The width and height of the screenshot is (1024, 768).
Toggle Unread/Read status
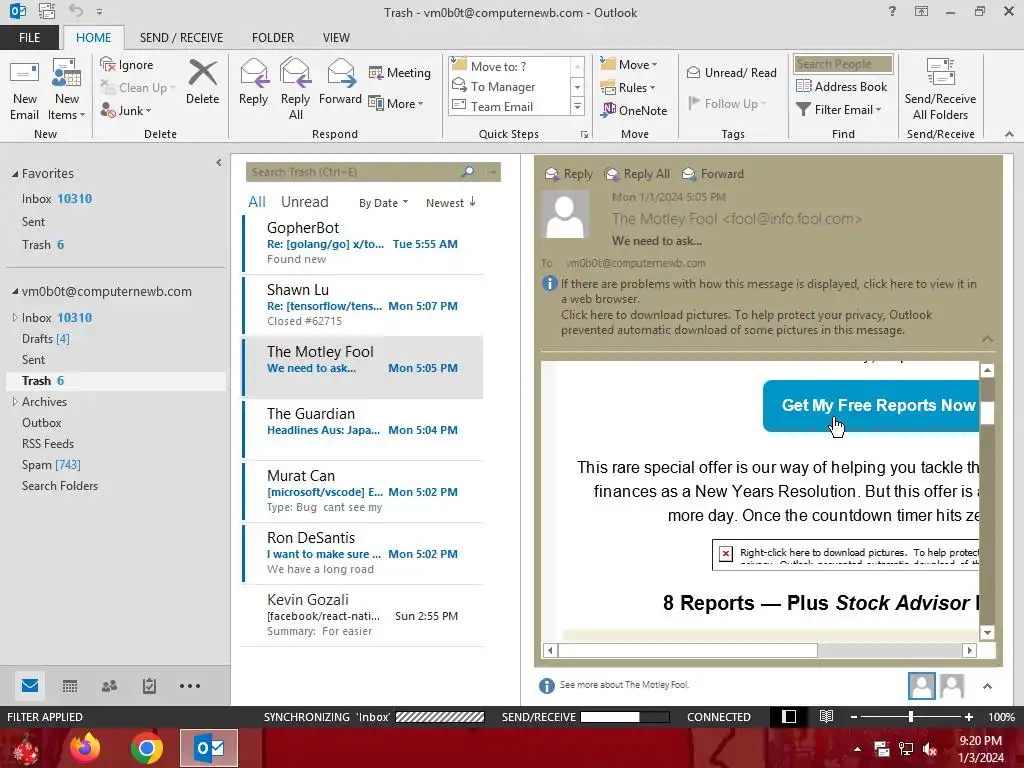pyautogui.click(x=731, y=72)
